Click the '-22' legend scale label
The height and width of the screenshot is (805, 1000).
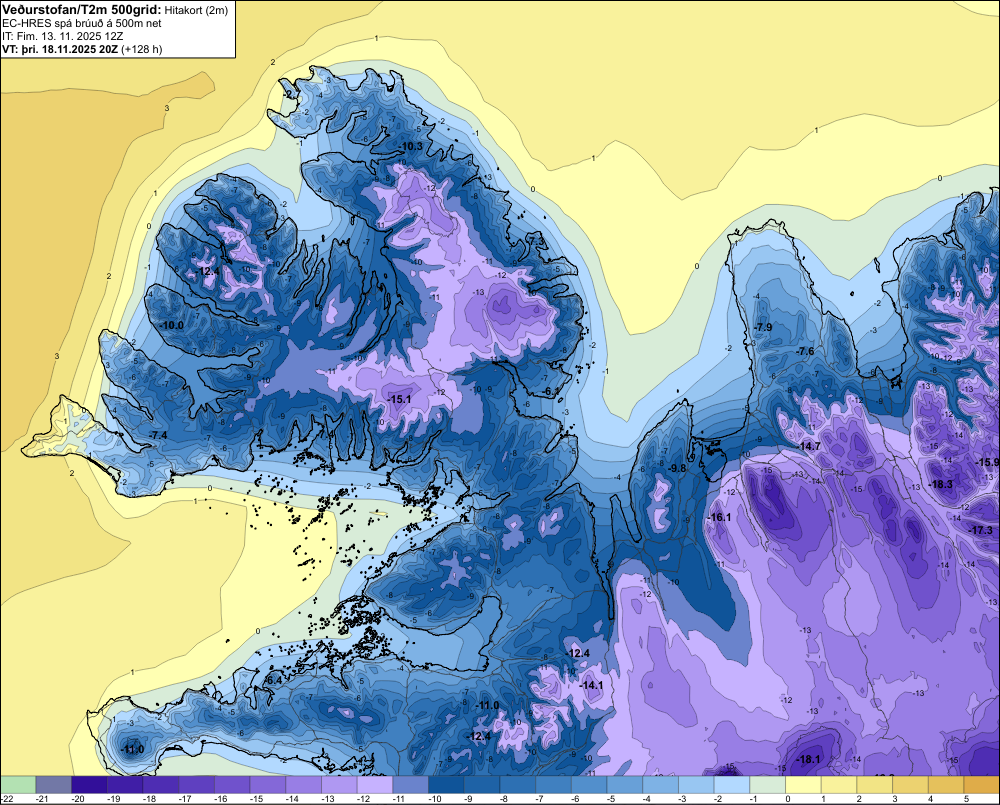point(7,799)
